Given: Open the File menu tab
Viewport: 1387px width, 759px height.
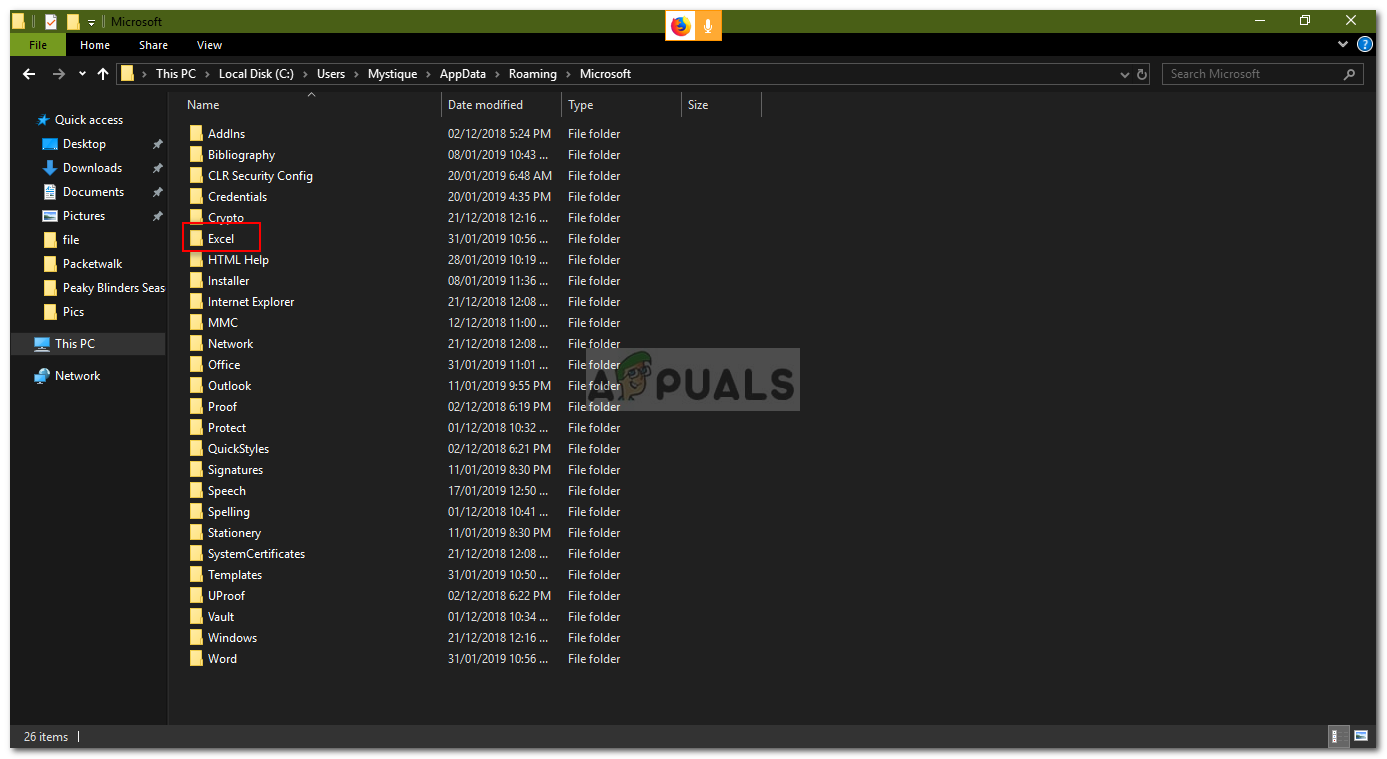Looking at the screenshot, I should coord(38,45).
